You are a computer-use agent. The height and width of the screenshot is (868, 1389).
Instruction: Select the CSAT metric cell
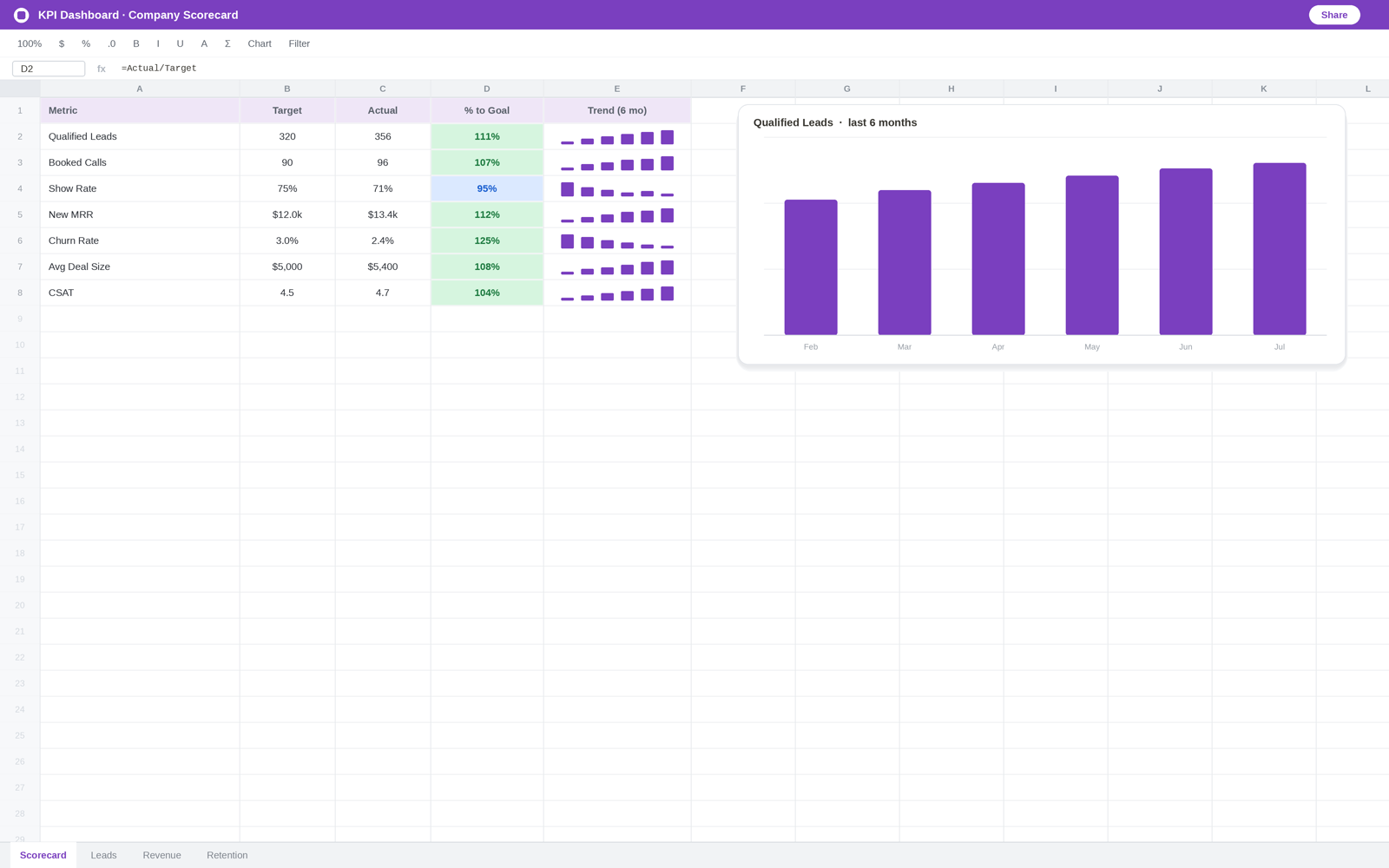coord(140,293)
